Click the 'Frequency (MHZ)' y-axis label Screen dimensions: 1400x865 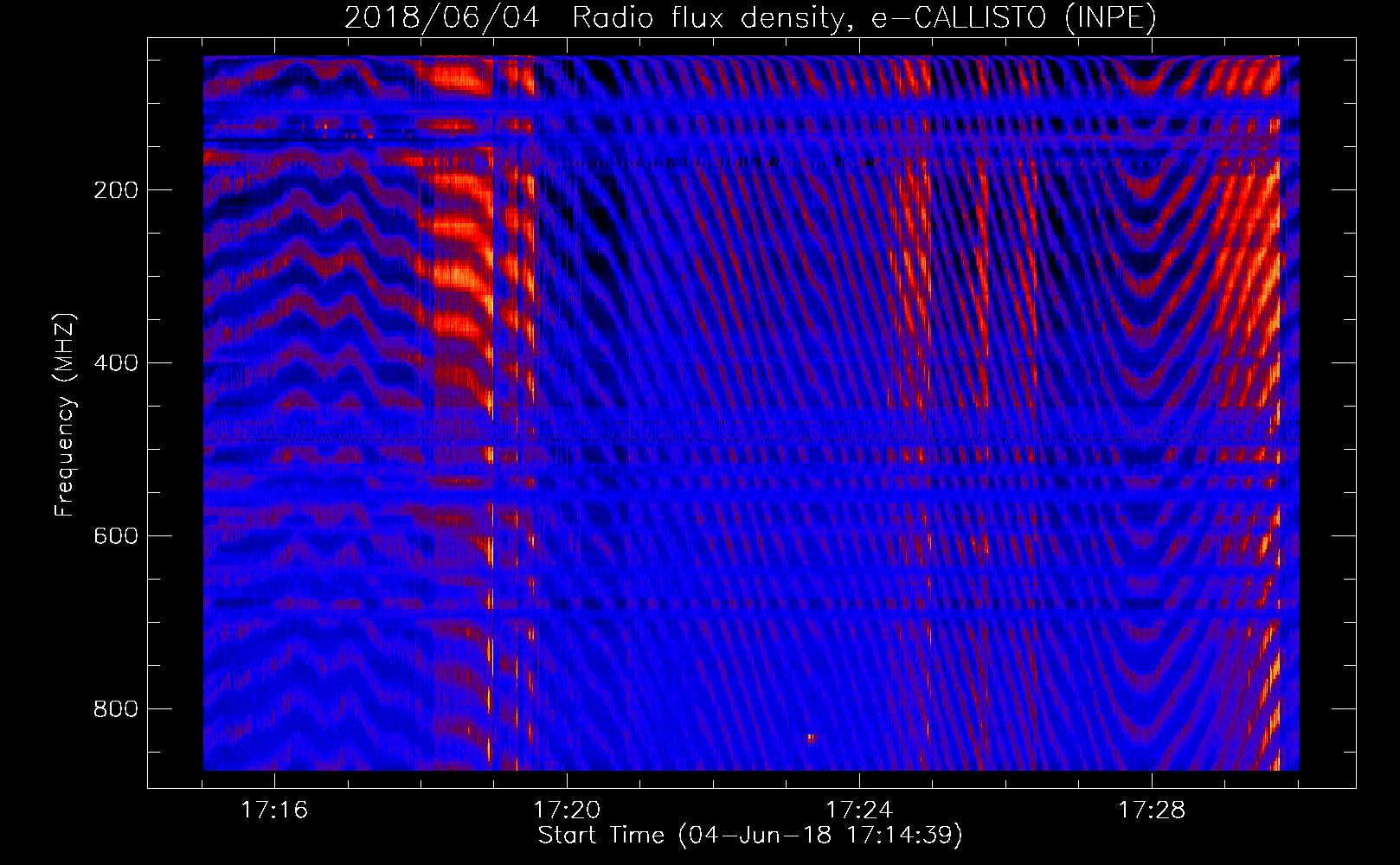65,414
